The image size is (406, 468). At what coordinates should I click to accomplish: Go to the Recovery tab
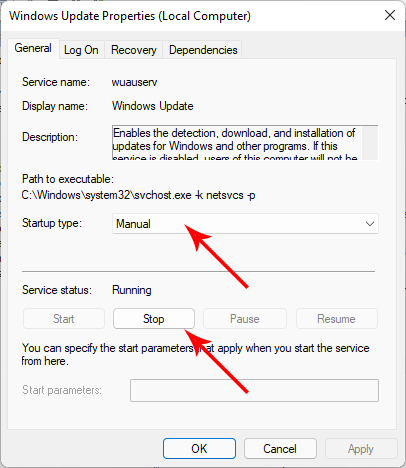(x=134, y=50)
